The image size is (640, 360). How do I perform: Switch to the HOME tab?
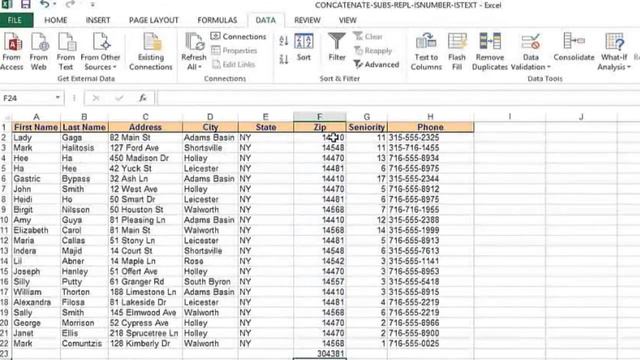56,20
